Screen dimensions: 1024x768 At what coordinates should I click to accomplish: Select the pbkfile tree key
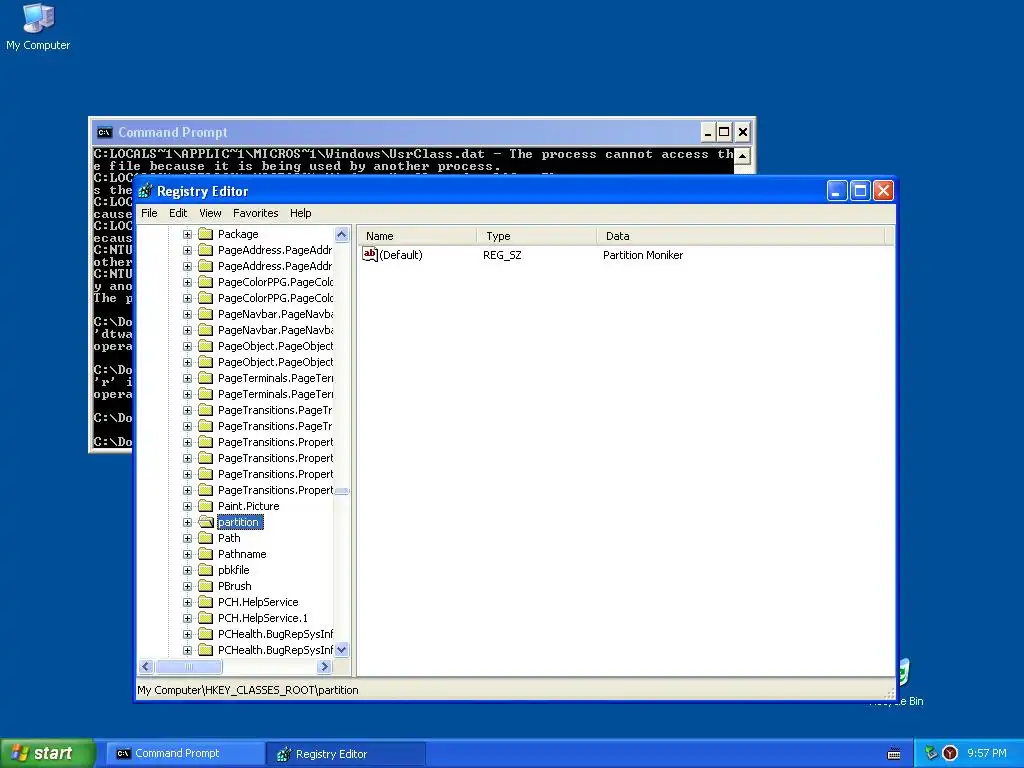tap(234, 570)
